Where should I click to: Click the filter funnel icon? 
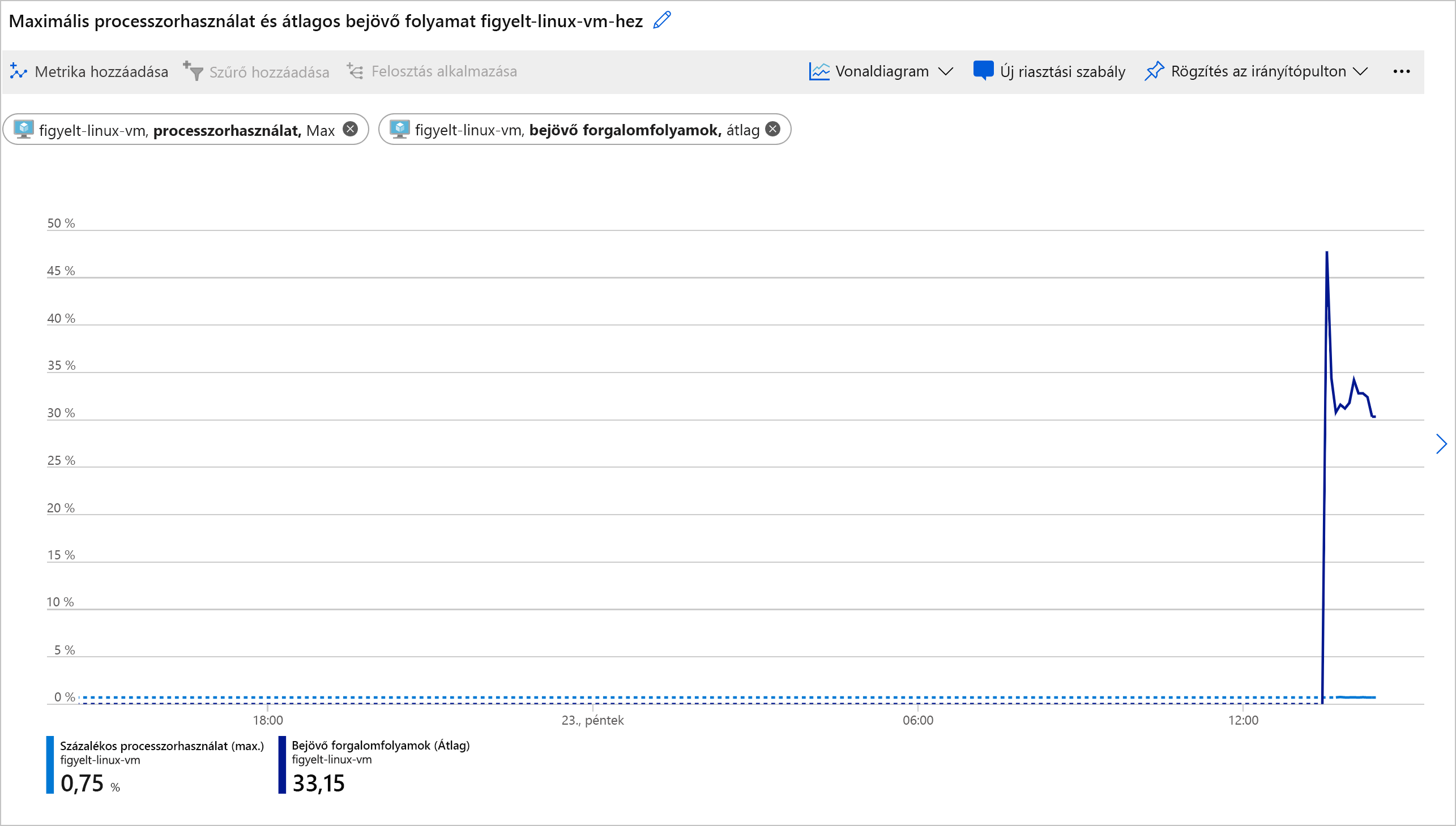coord(193,71)
